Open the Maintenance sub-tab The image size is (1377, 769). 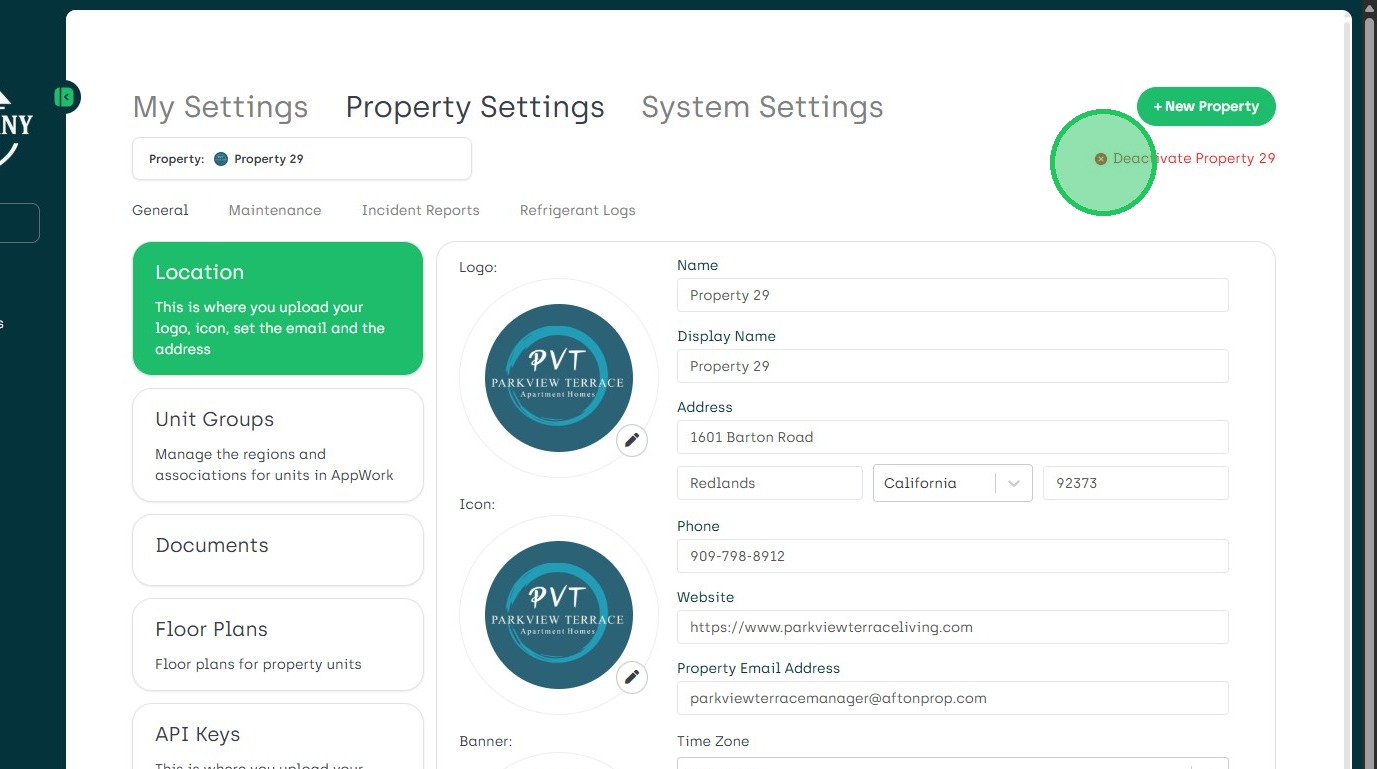275,210
